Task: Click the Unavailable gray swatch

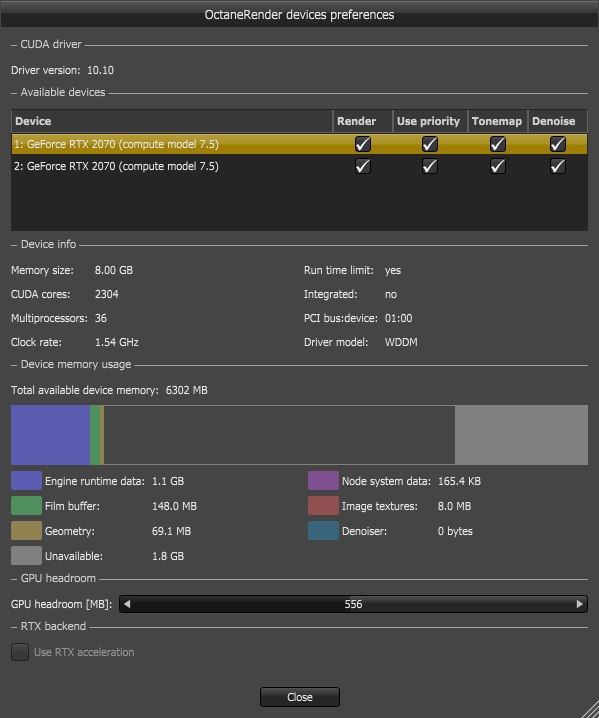Action: pyautogui.click(x=26, y=556)
